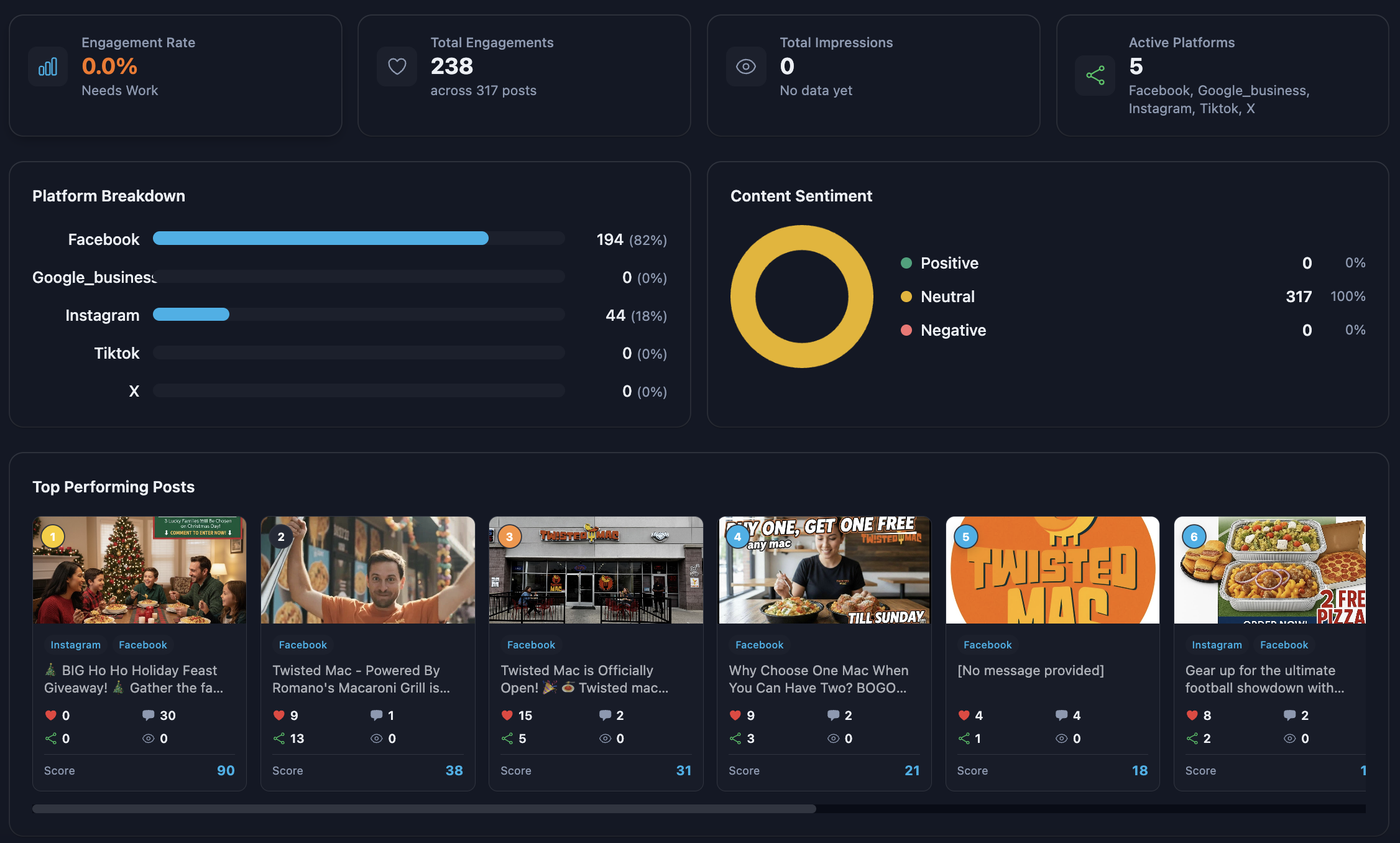Click Facebook tag on Officially Open post

[531, 645]
